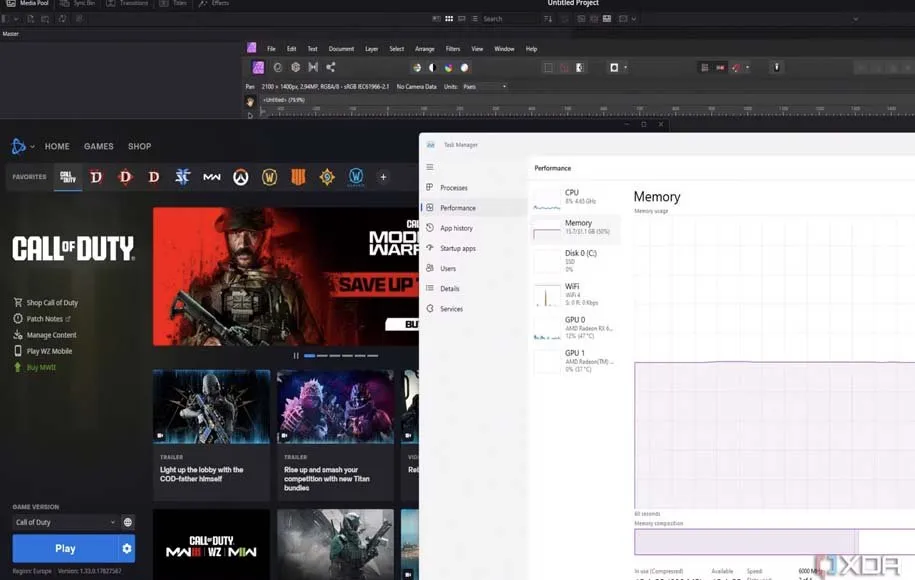
Task: Open the game settings gear beside Play
Action: click(x=127, y=548)
